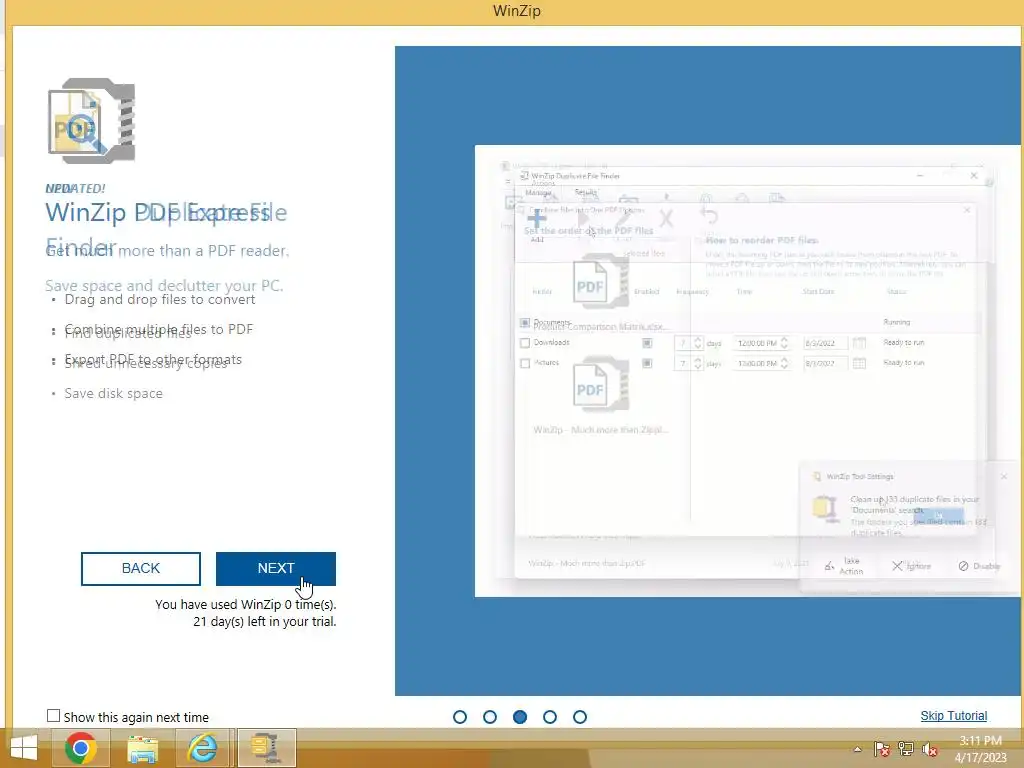Open the Windows Start button

[24, 748]
